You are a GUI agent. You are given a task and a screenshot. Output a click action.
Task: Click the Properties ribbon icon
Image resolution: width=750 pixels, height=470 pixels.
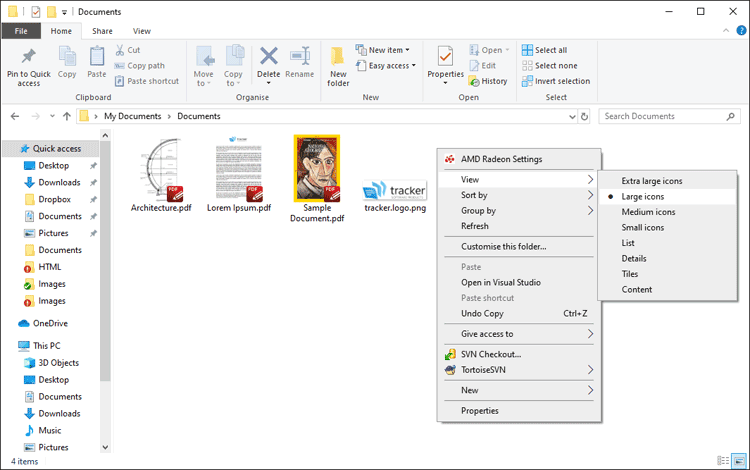[x=445, y=57]
